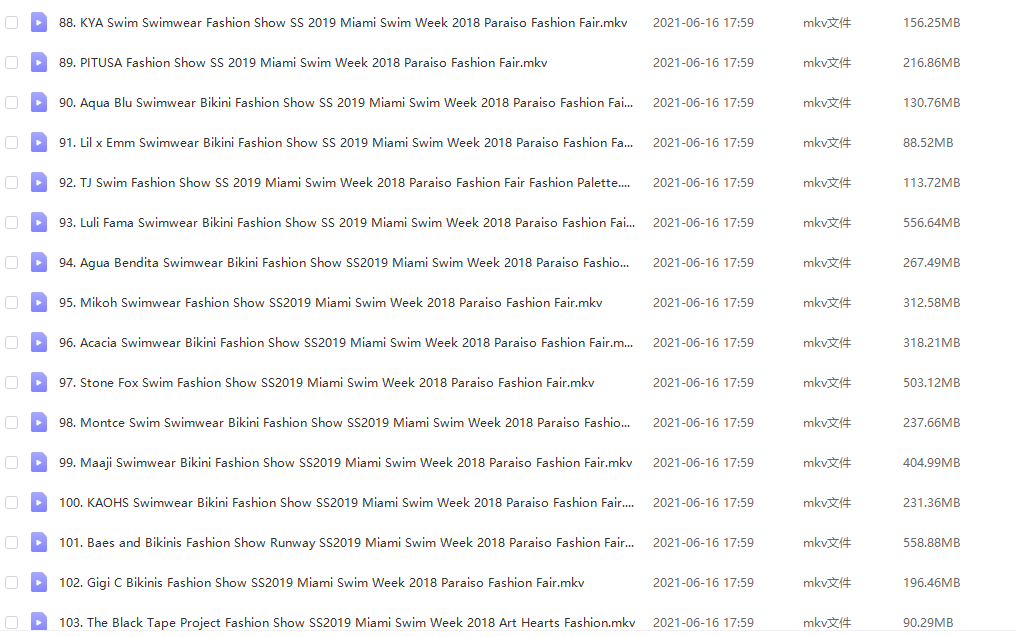Check the box beside 97. Stone Fox Swim
1016x637 pixels.
[x=12, y=382]
